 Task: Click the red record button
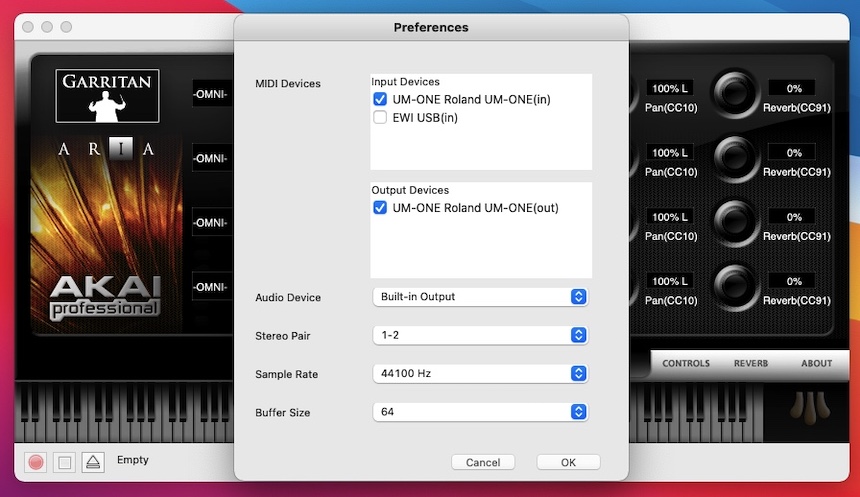coord(36,462)
